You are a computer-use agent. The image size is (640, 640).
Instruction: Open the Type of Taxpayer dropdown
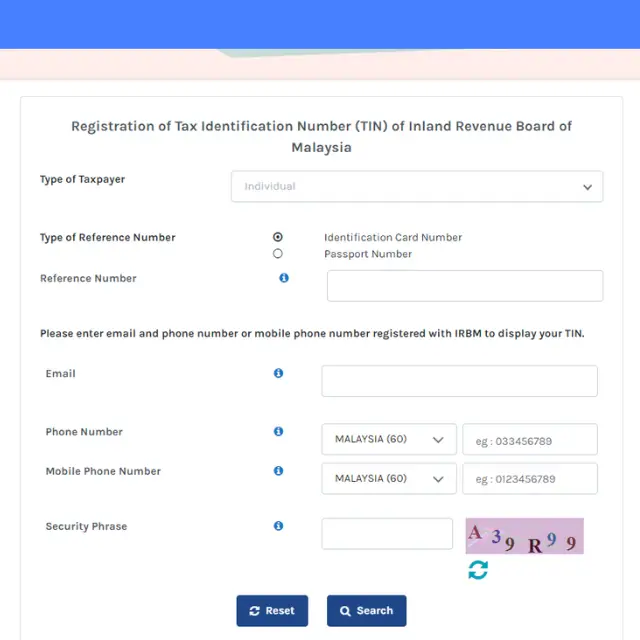point(416,186)
